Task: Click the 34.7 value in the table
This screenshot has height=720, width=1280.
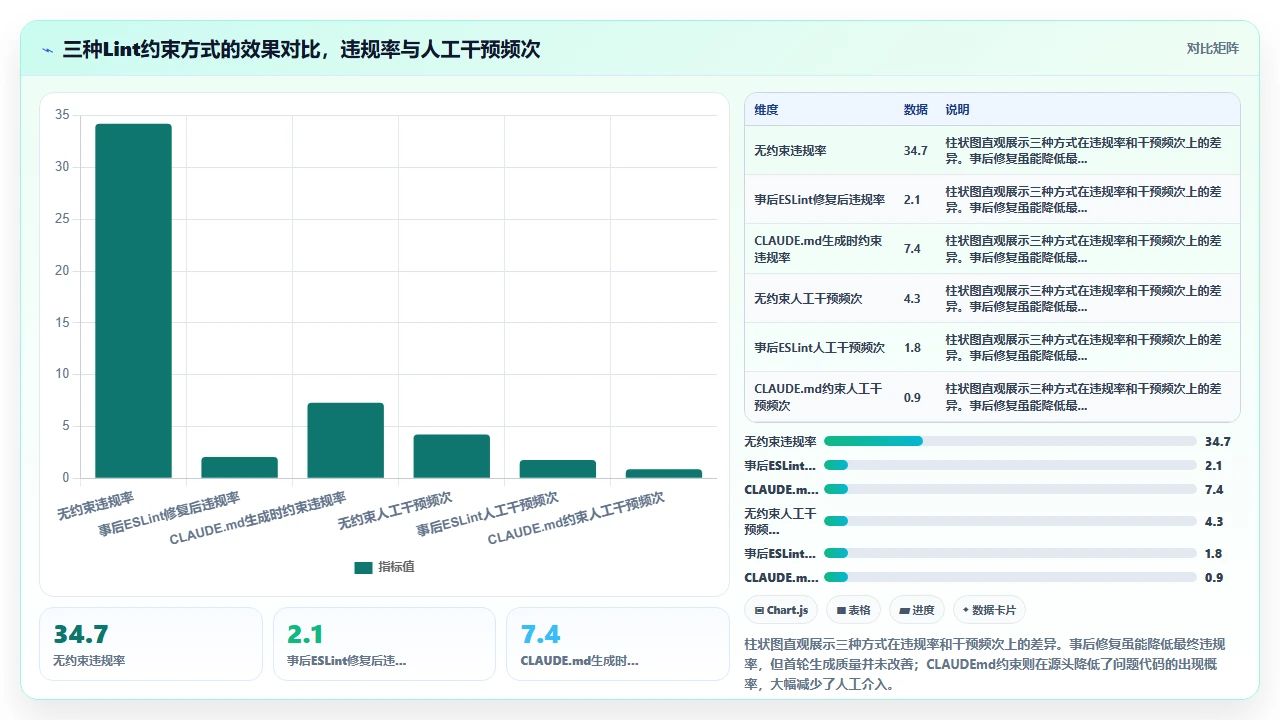Action: (915, 151)
